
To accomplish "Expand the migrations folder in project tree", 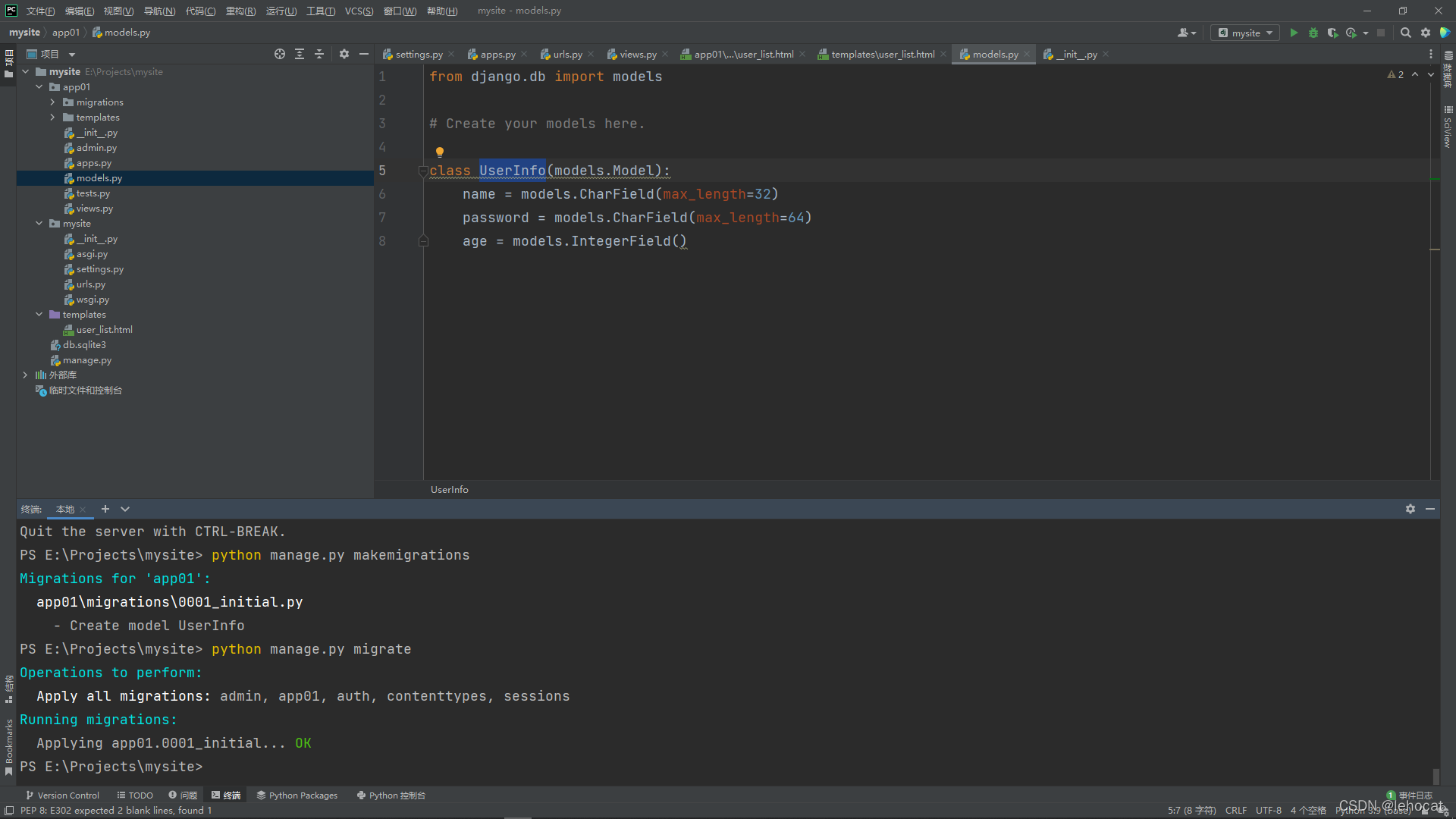I will 52,102.
